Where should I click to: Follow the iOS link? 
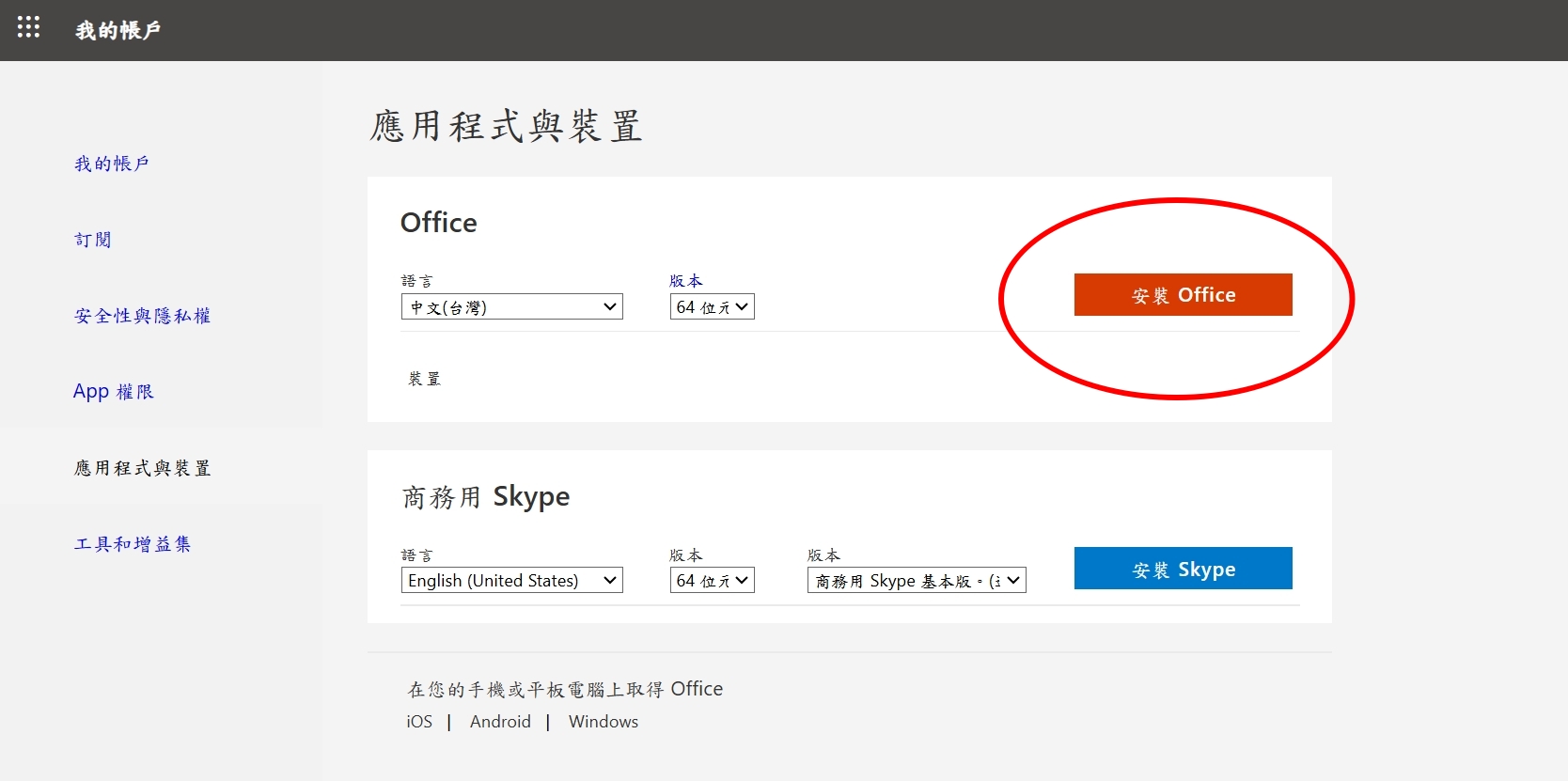click(x=419, y=722)
